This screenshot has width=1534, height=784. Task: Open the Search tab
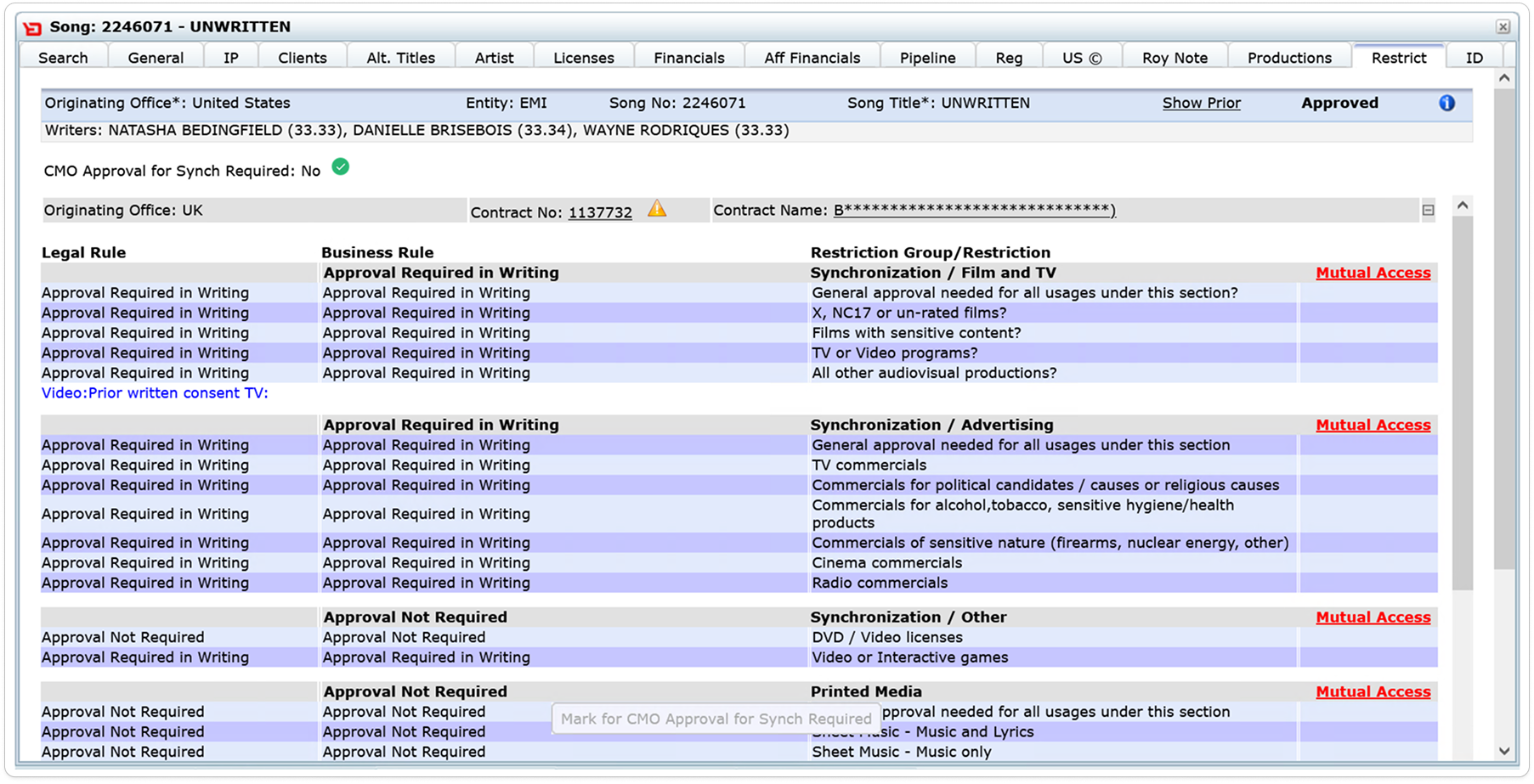(x=63, y=58)
